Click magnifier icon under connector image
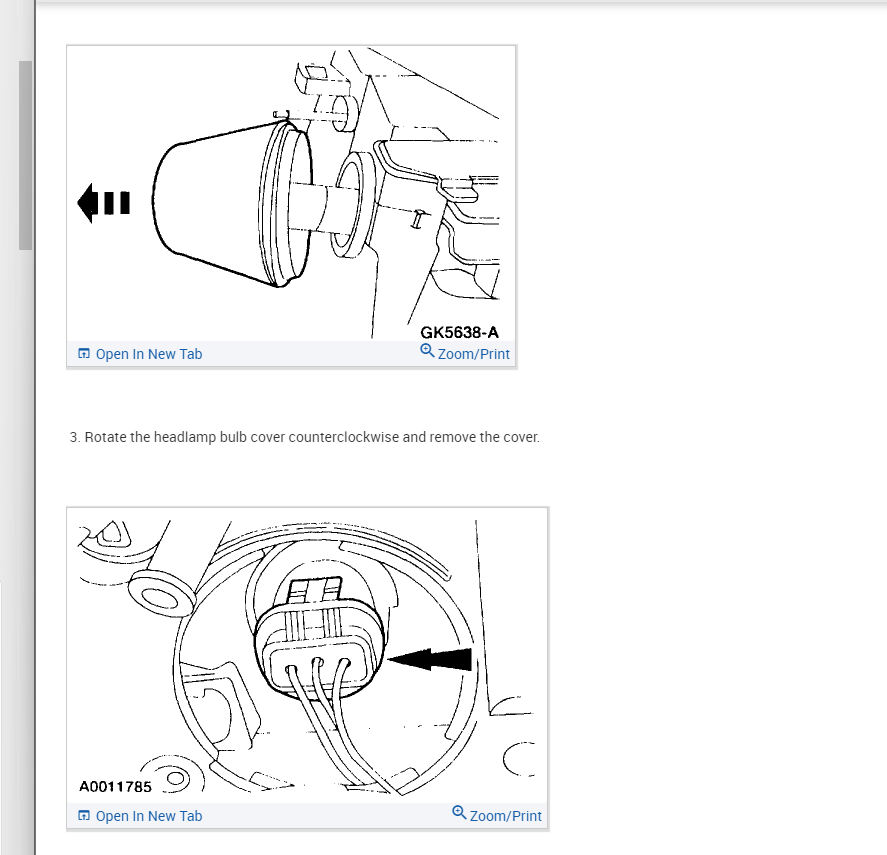The height and width of the screenshot is (855, 887). click(x=459, y=813)
